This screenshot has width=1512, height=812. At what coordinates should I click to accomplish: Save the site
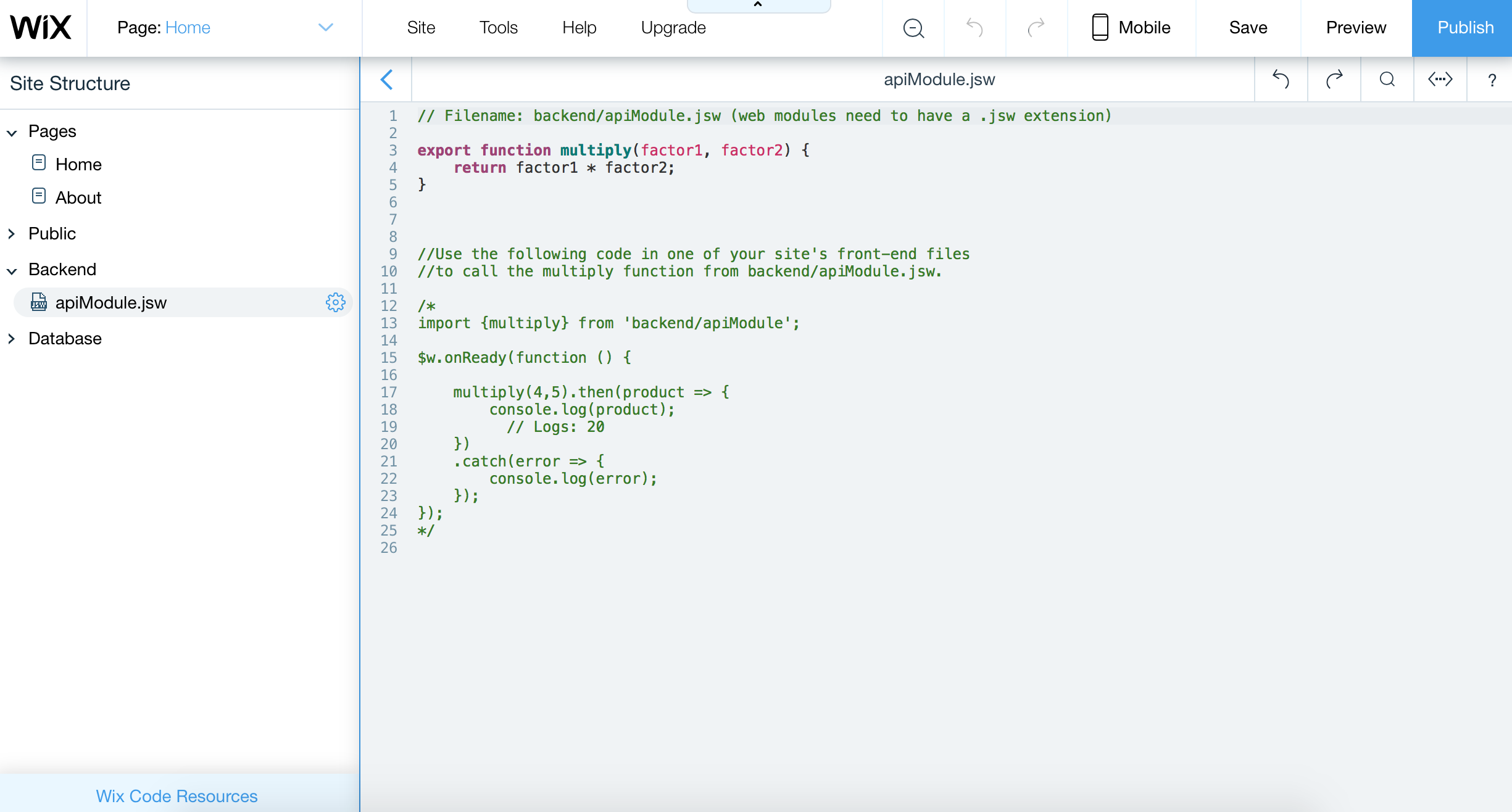point(1248,28)
